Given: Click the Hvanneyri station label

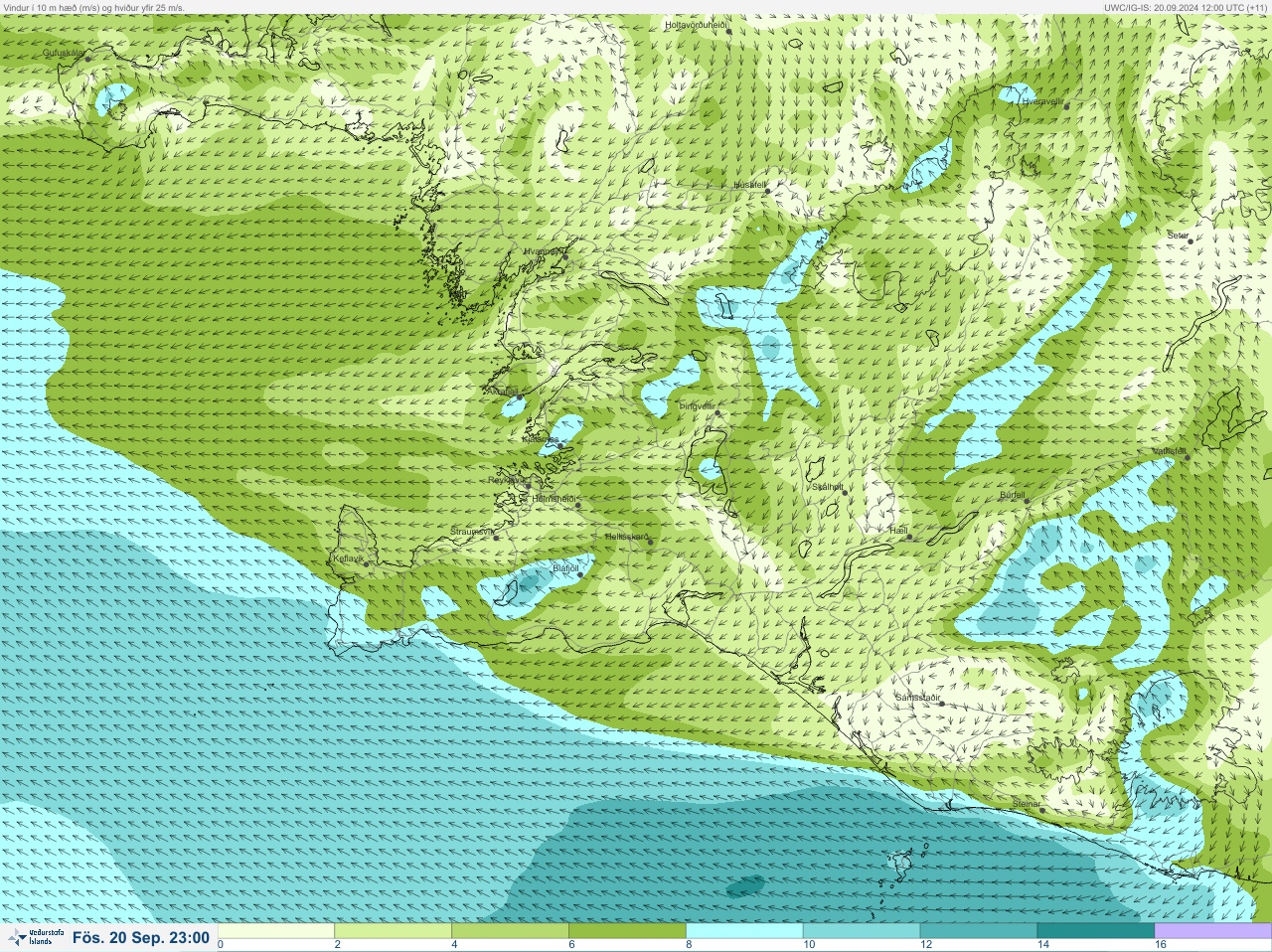Looking at the screenshot, I should coord(543,251).
